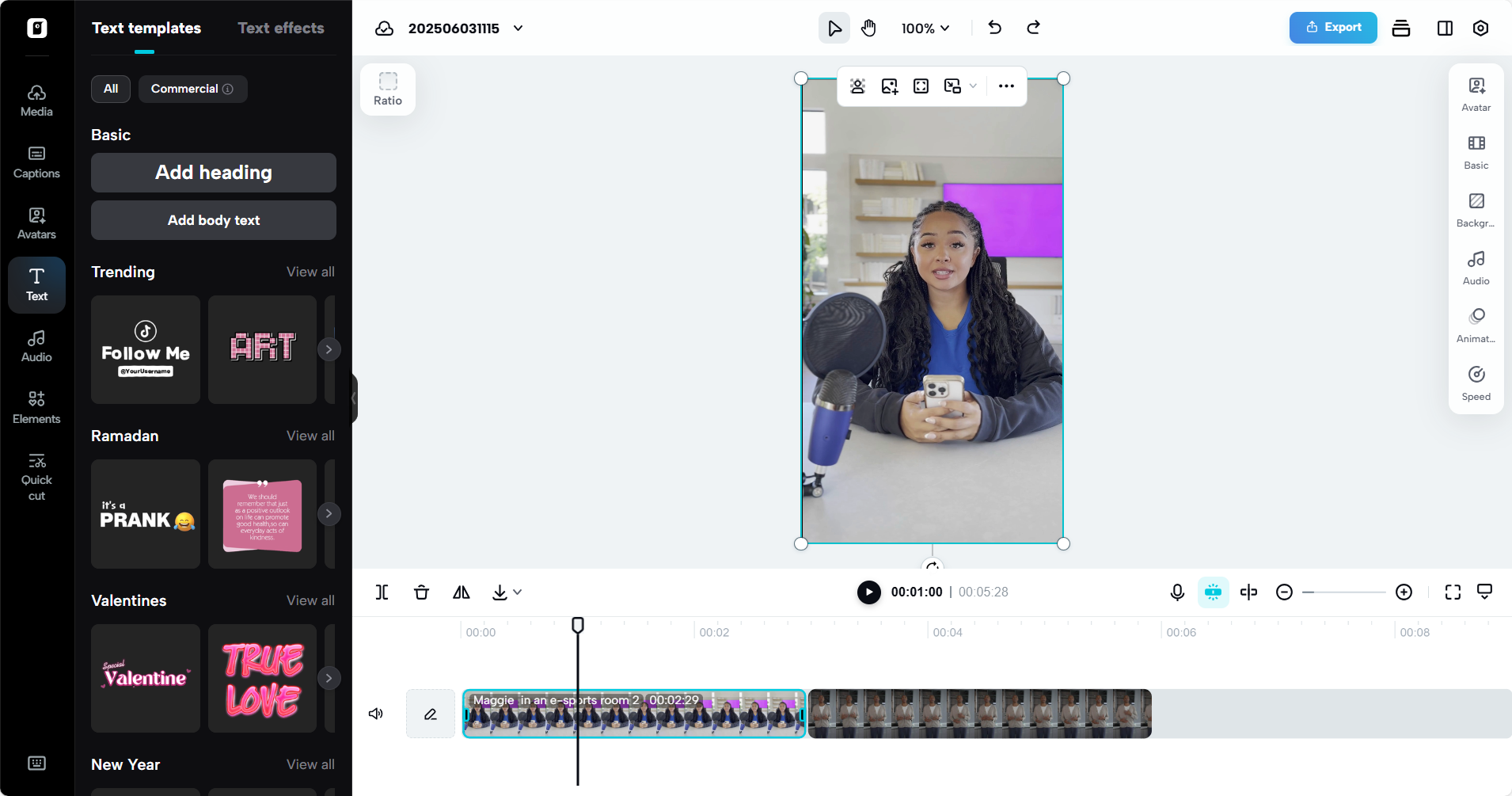Select the hand pan tool
The width and height of the screenshot is (1512, 796).
click(x=868, y=29)
